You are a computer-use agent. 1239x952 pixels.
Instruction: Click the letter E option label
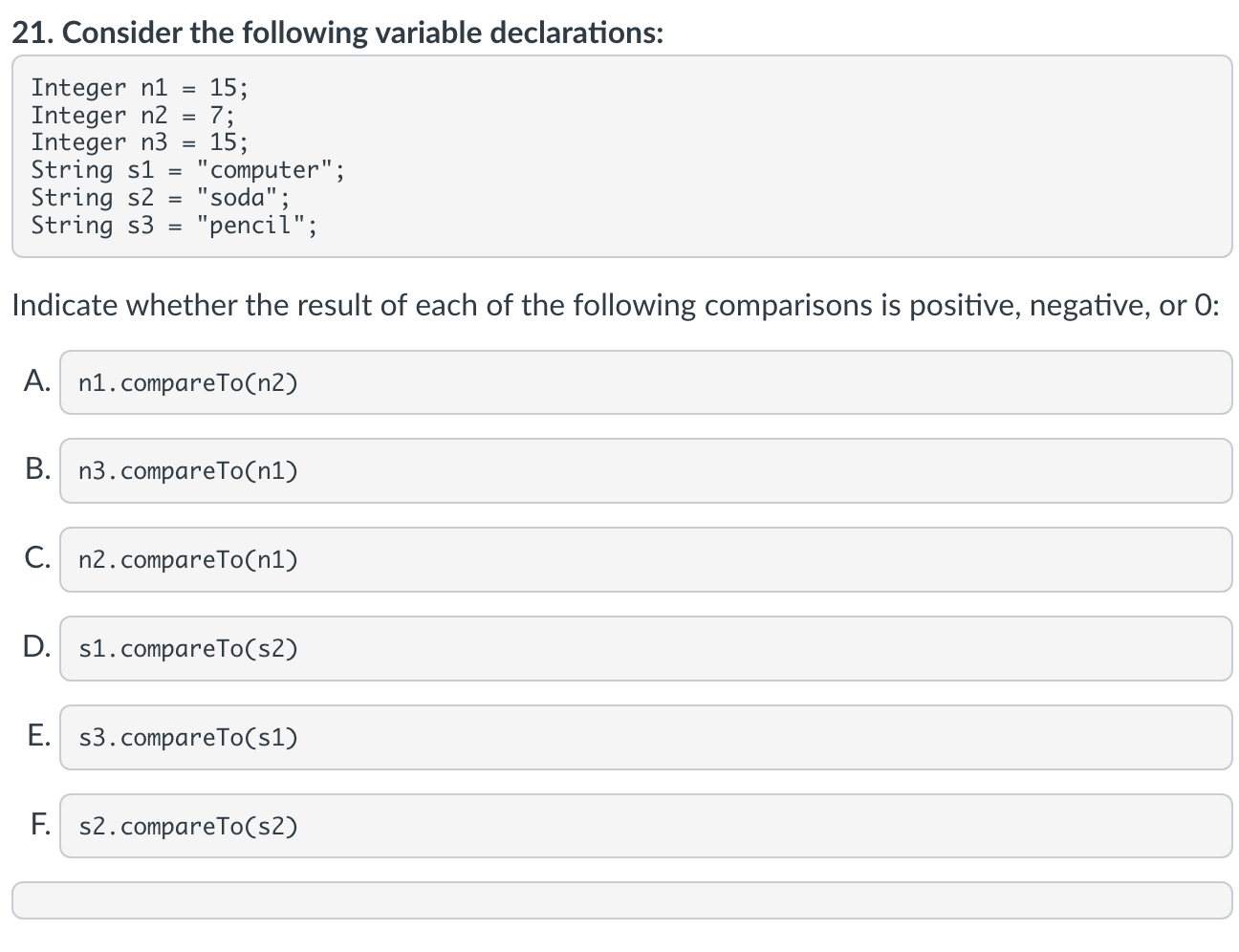click(39, 735)
